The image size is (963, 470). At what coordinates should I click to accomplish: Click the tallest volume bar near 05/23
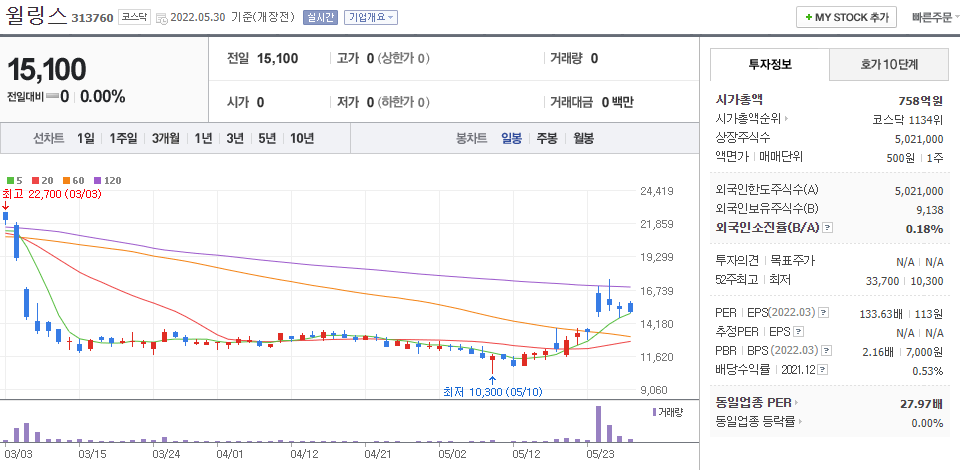click(598, 424)
